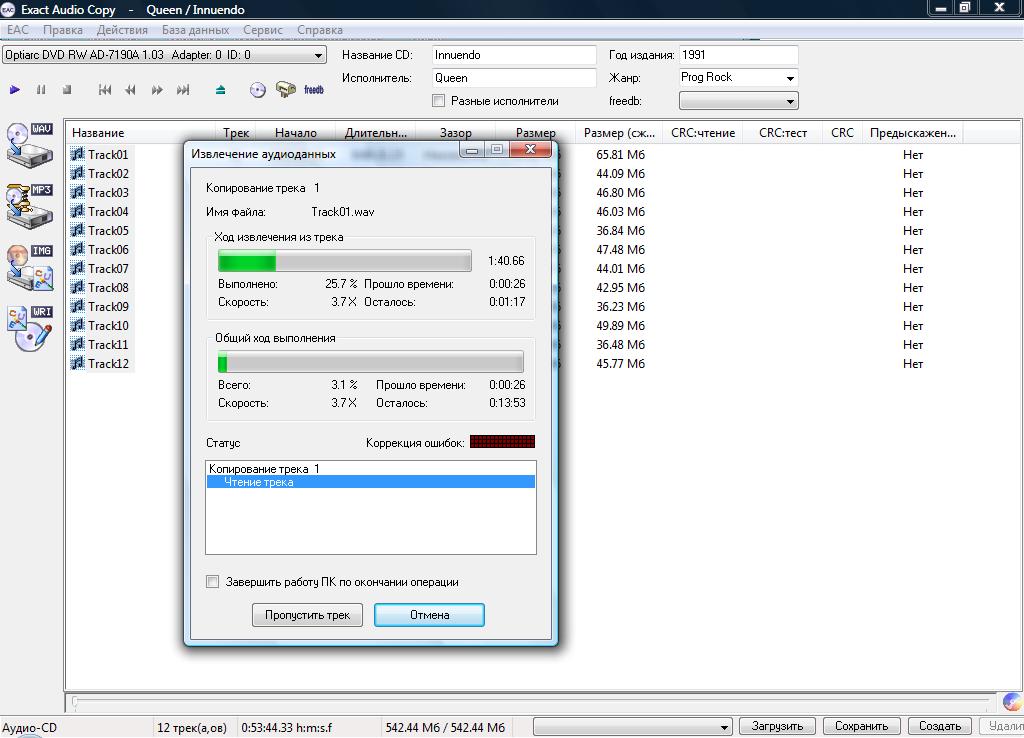The width and height of the screenshot is (1024, 738).
Task: Click the WAV extract-to-disk icon
Action: tap(29, 143)
